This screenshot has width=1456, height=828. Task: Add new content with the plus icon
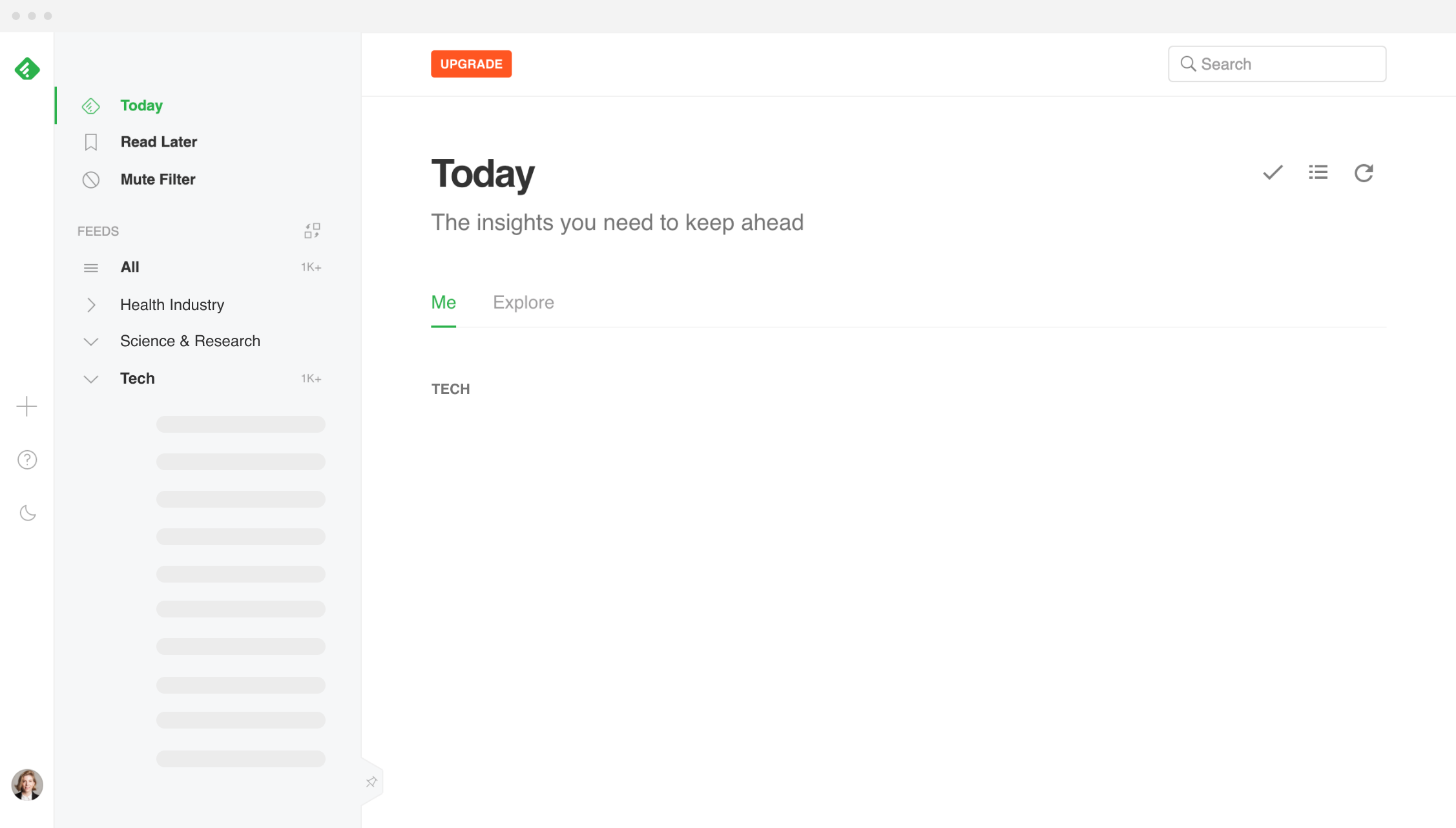pos(26,406)
